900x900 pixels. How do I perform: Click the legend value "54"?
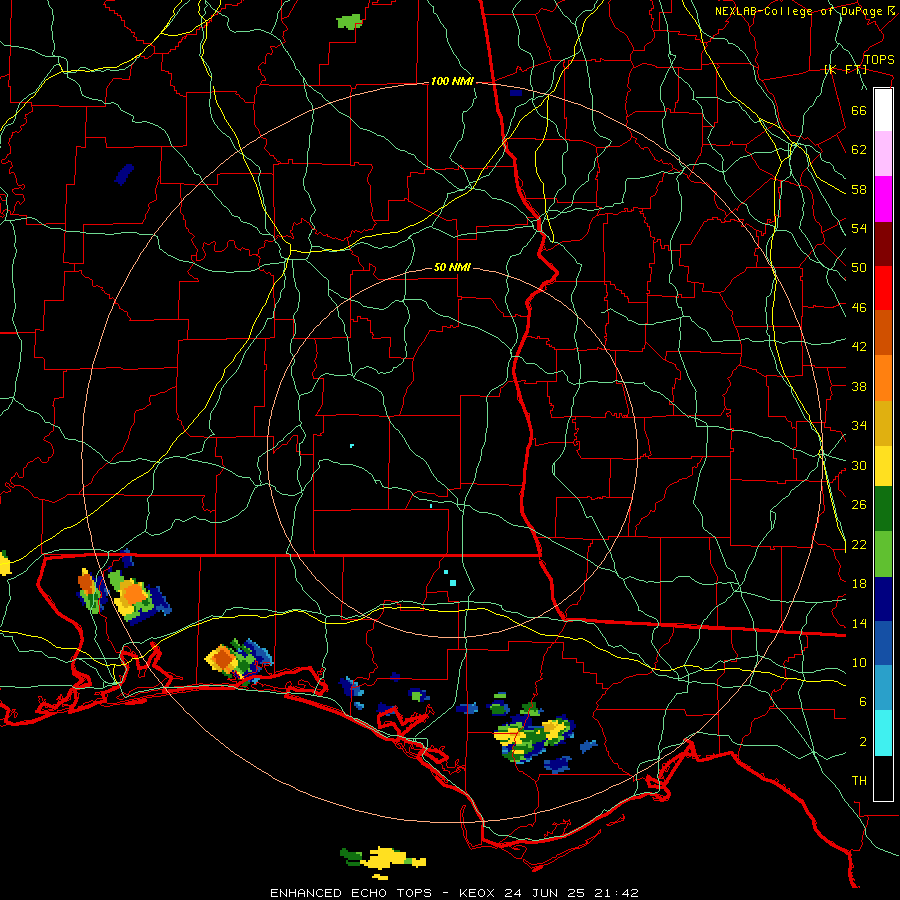click(x=859, y=228)
